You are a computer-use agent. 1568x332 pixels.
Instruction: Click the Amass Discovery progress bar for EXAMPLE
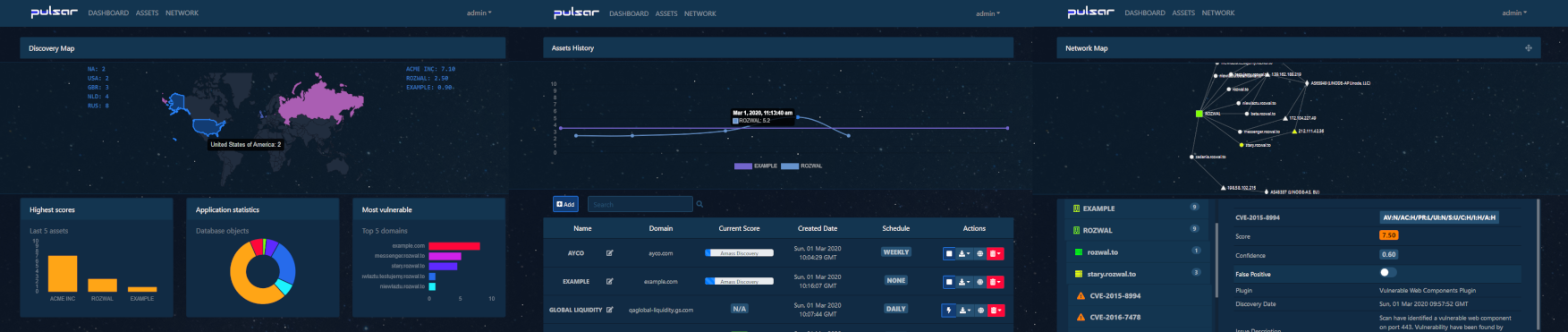pyautogui.click(x=739, y=281)
